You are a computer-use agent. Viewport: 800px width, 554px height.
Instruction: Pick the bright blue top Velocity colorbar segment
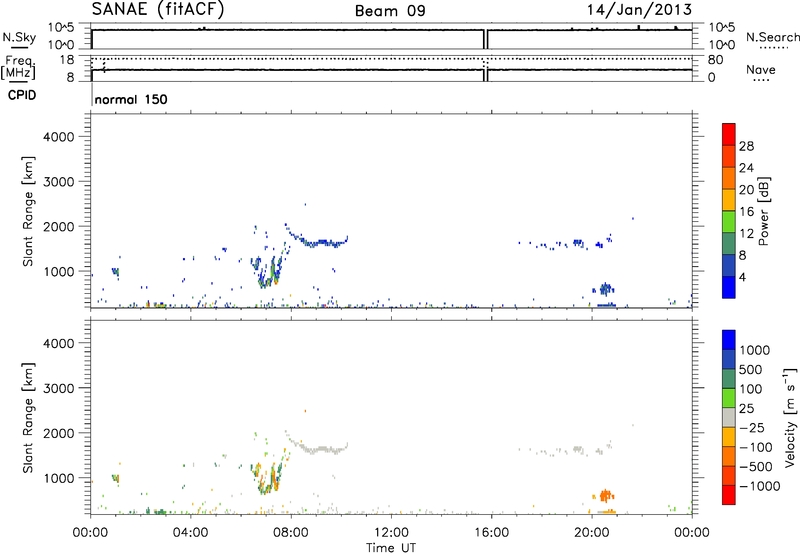[729, 340]
